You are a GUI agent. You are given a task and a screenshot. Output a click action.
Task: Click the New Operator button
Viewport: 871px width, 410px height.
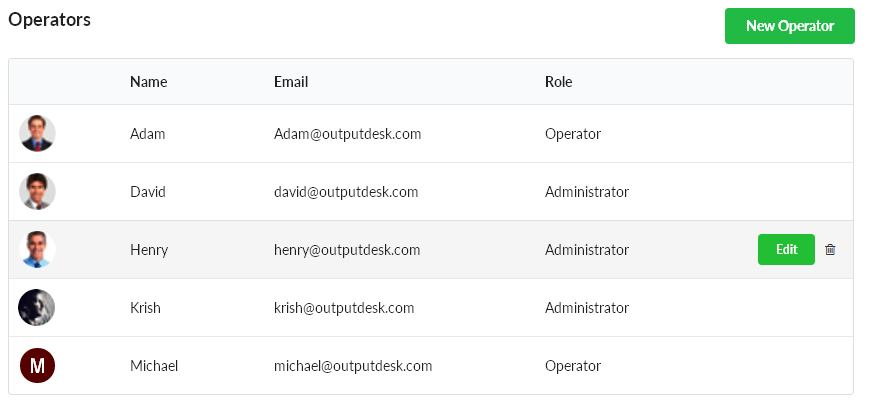pyautogui.click(x=789, y=26)
